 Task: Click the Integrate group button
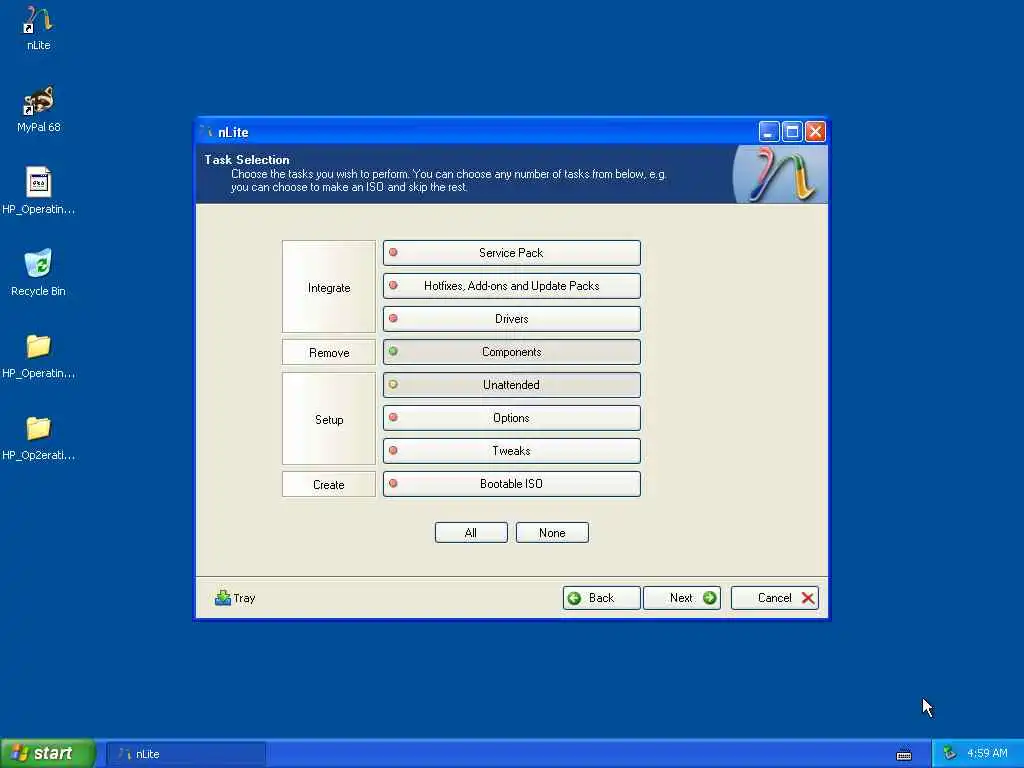329,287
